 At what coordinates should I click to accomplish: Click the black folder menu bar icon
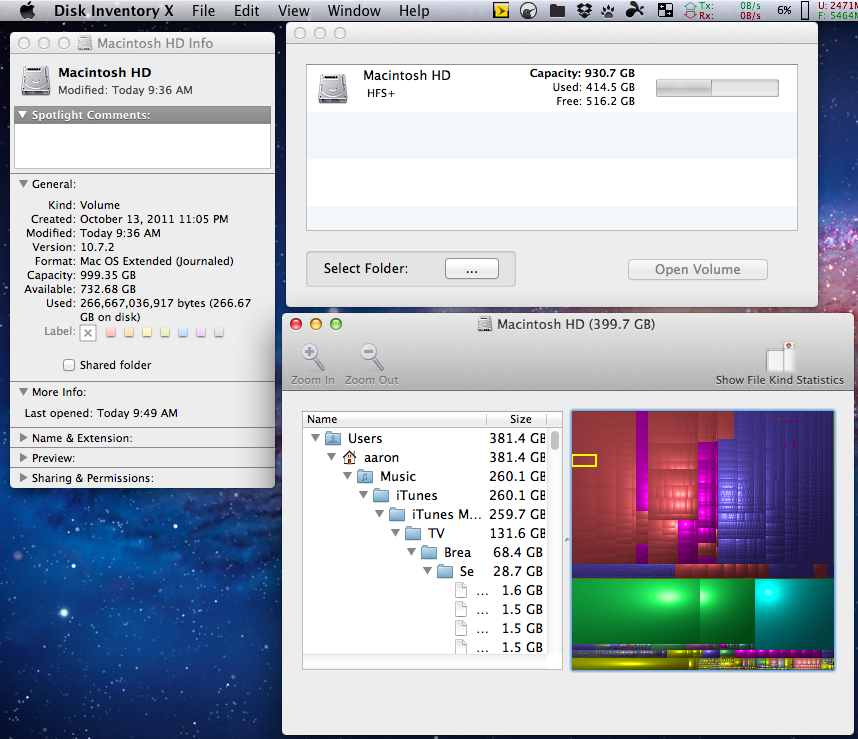coord(557,10)
